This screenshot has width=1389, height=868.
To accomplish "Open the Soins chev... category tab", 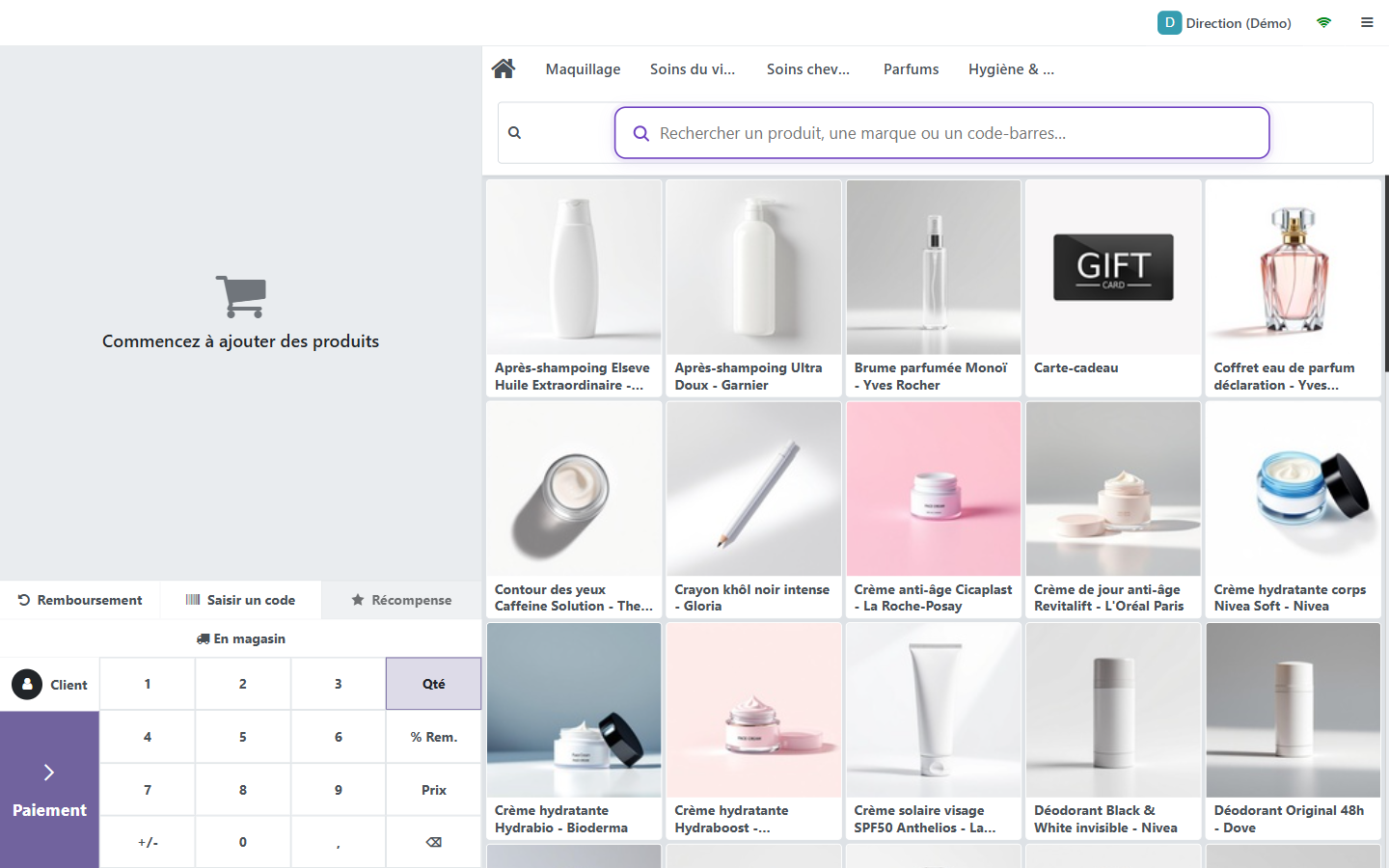I will (x=808, y=69).
